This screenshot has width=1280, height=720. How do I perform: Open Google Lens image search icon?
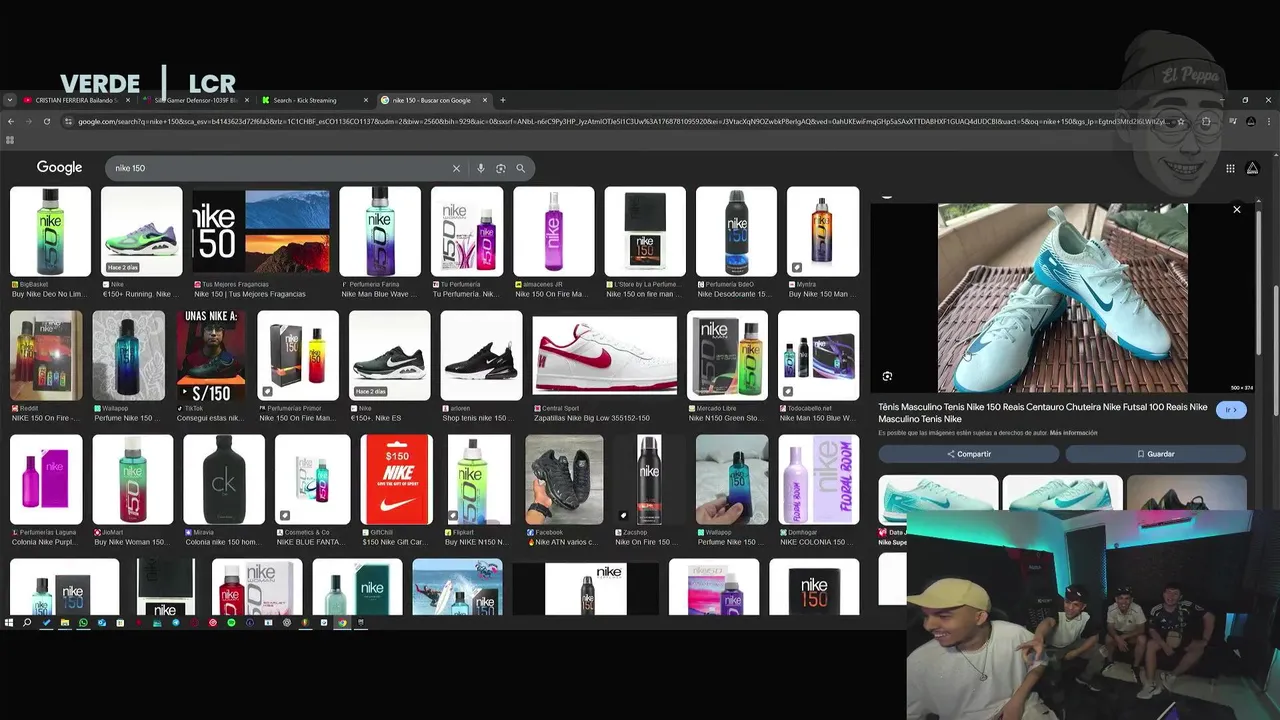[x=501, y=168]
